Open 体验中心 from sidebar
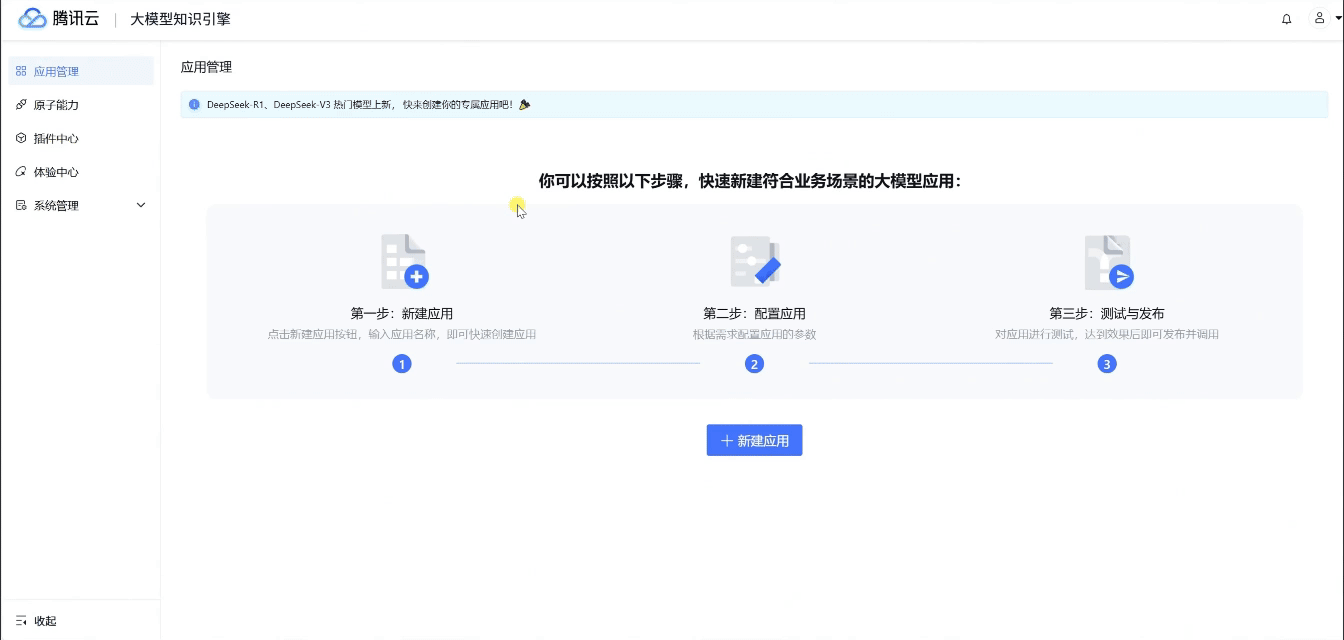Image resolution: width=1344 pixels, height=640 pixels. point(56,172)
